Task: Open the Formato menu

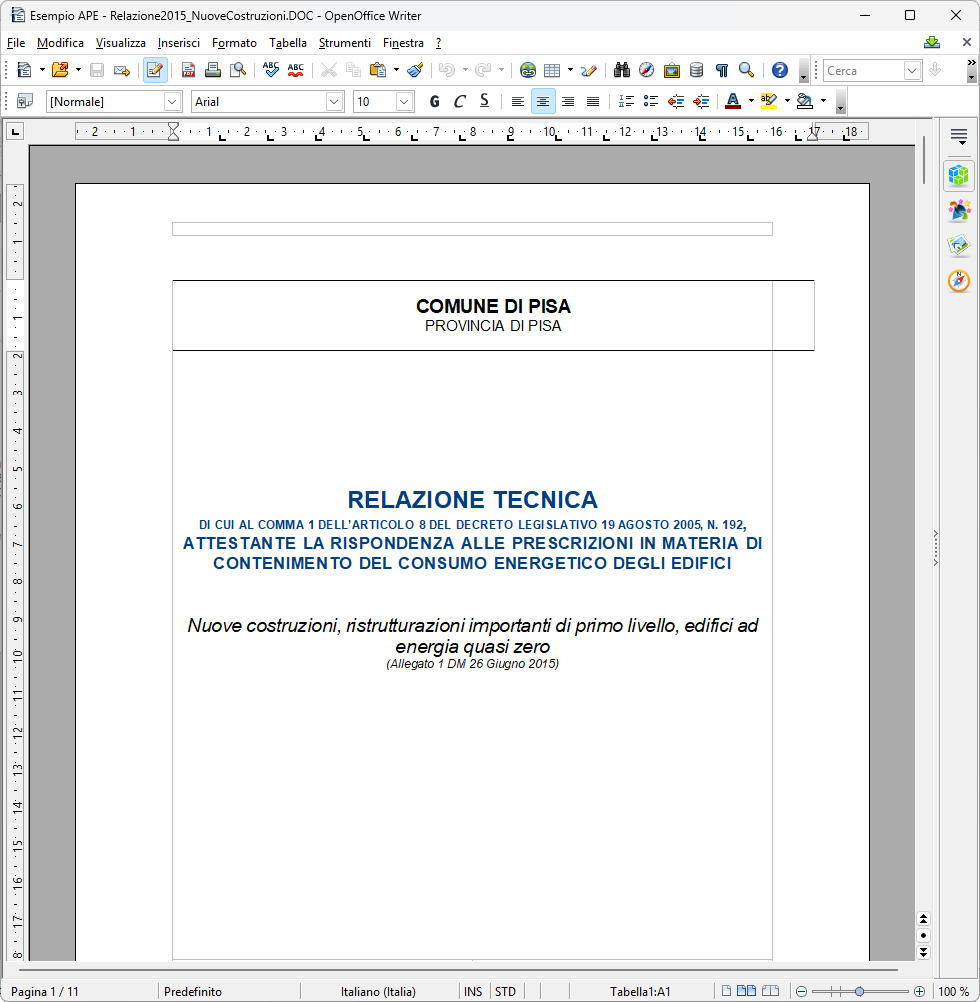Action: click(234, 43)
